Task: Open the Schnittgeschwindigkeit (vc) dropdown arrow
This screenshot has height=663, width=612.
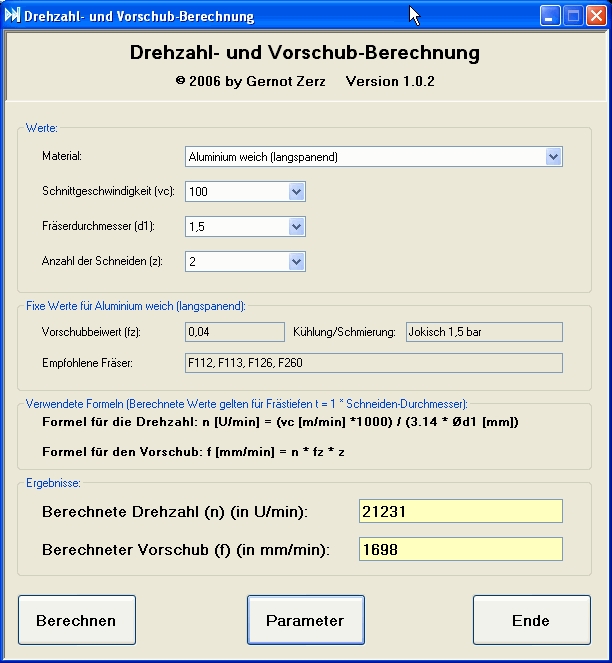Action: tap(296, 192)
